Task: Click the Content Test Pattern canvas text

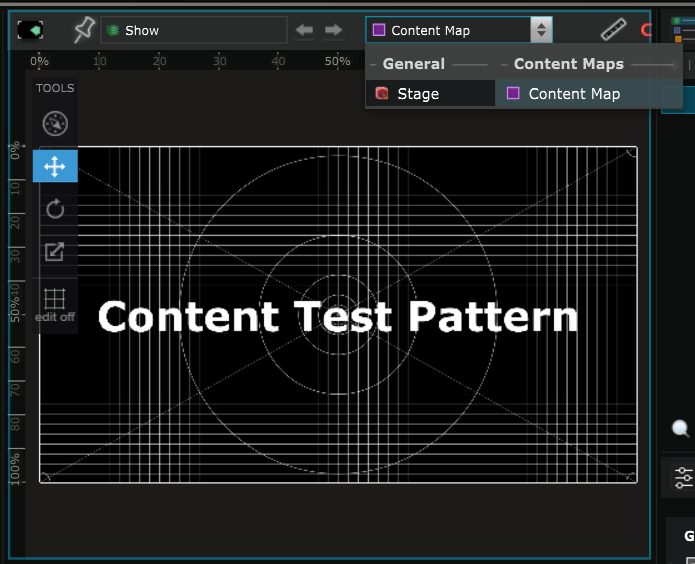Action: click(x=338, y=316)
